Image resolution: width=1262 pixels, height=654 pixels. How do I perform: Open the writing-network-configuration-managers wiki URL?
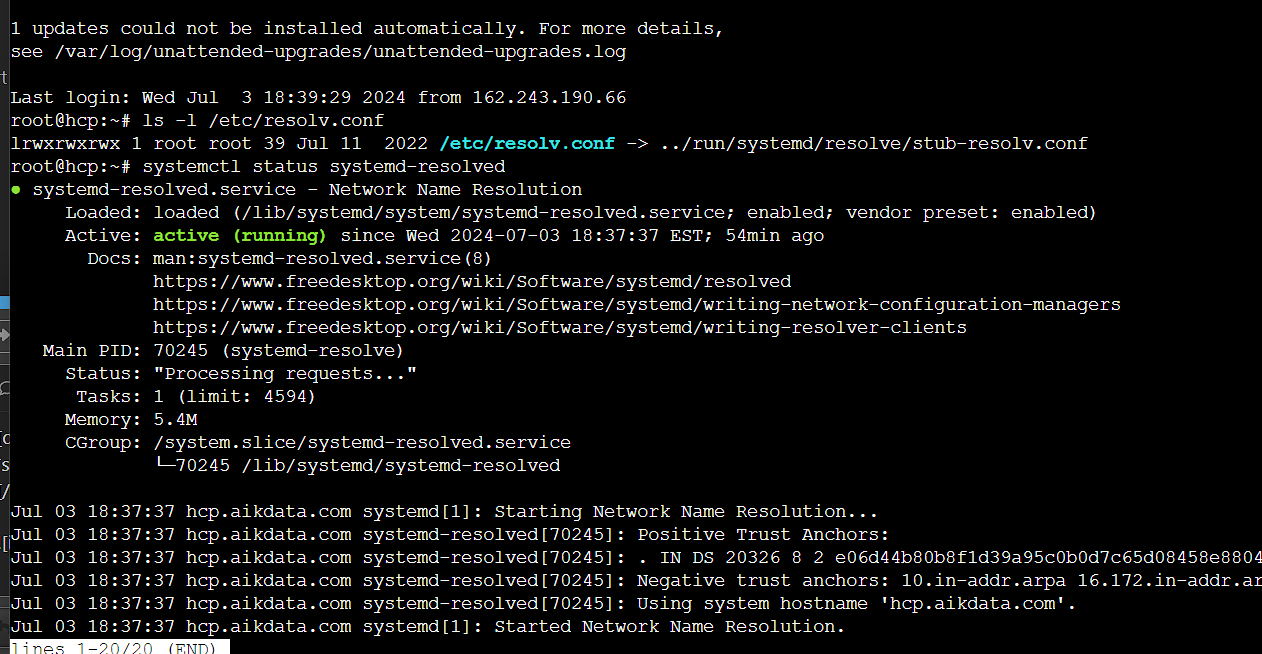click(x=637, y=305)
